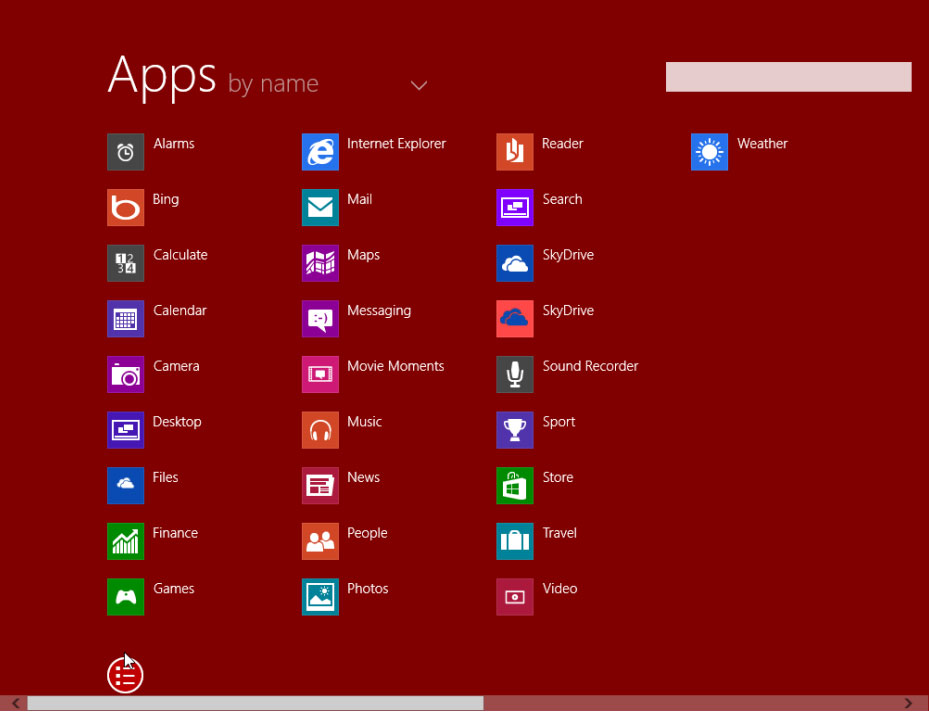Launch the Weather sun icon
The width and height of the screenshot is (929, 713).
click(710, 152)
